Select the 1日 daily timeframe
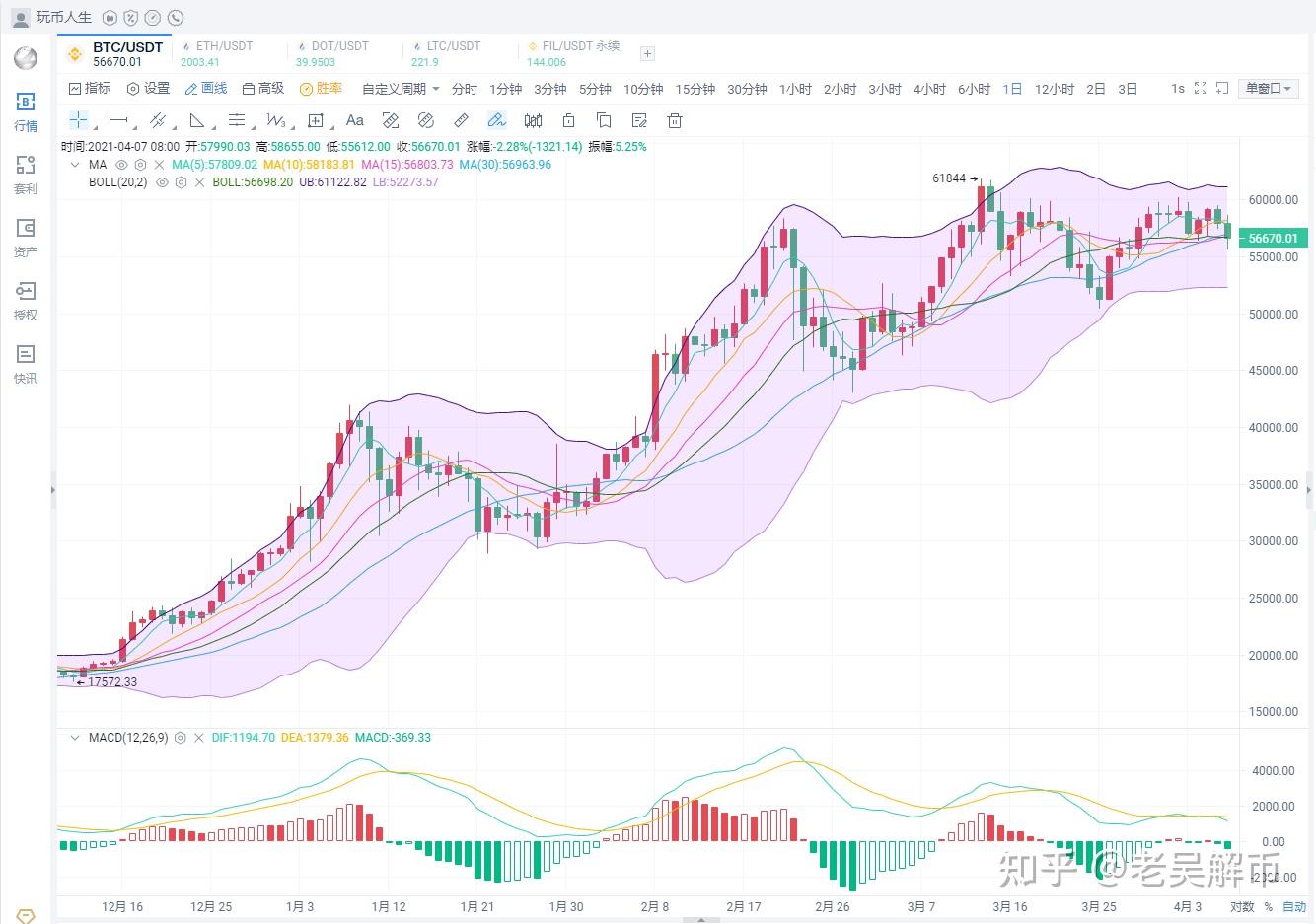 coord(1012,89)
